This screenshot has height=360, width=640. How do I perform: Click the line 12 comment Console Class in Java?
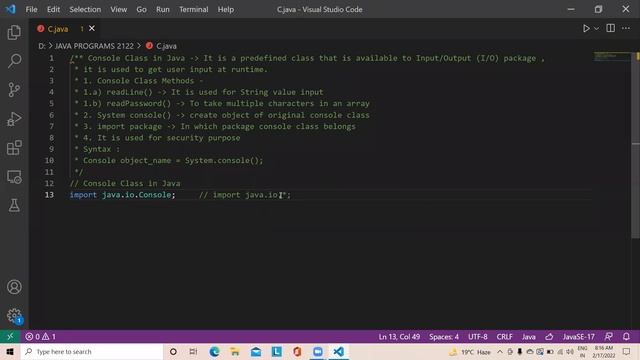tap(125, 183)
